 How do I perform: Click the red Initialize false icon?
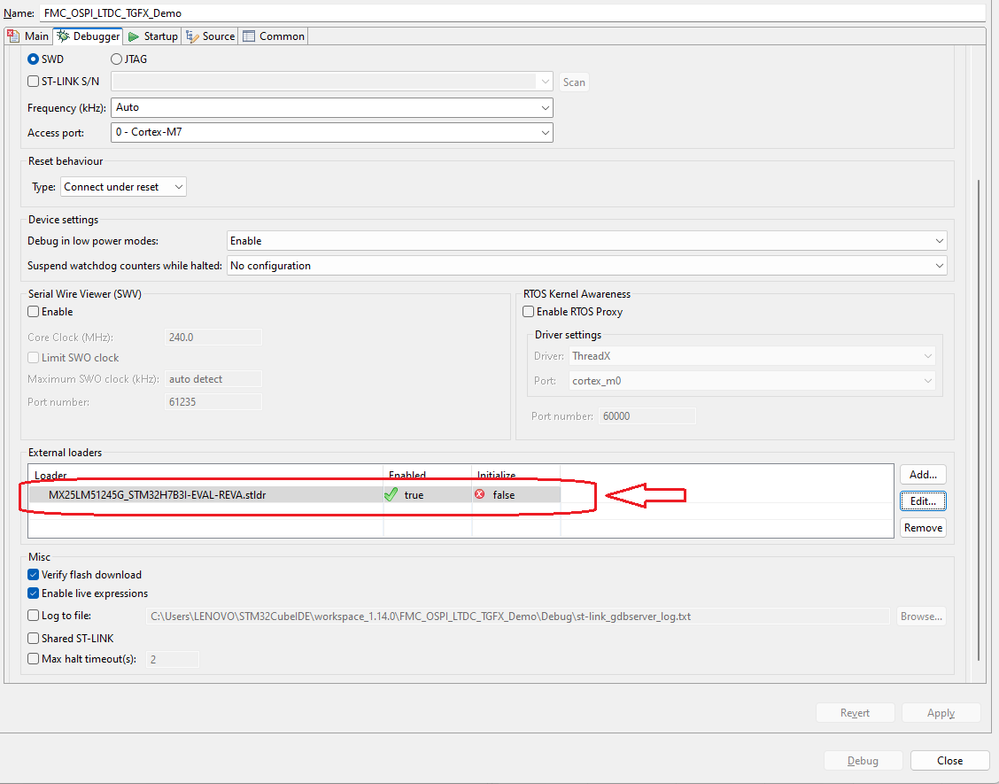480,494
